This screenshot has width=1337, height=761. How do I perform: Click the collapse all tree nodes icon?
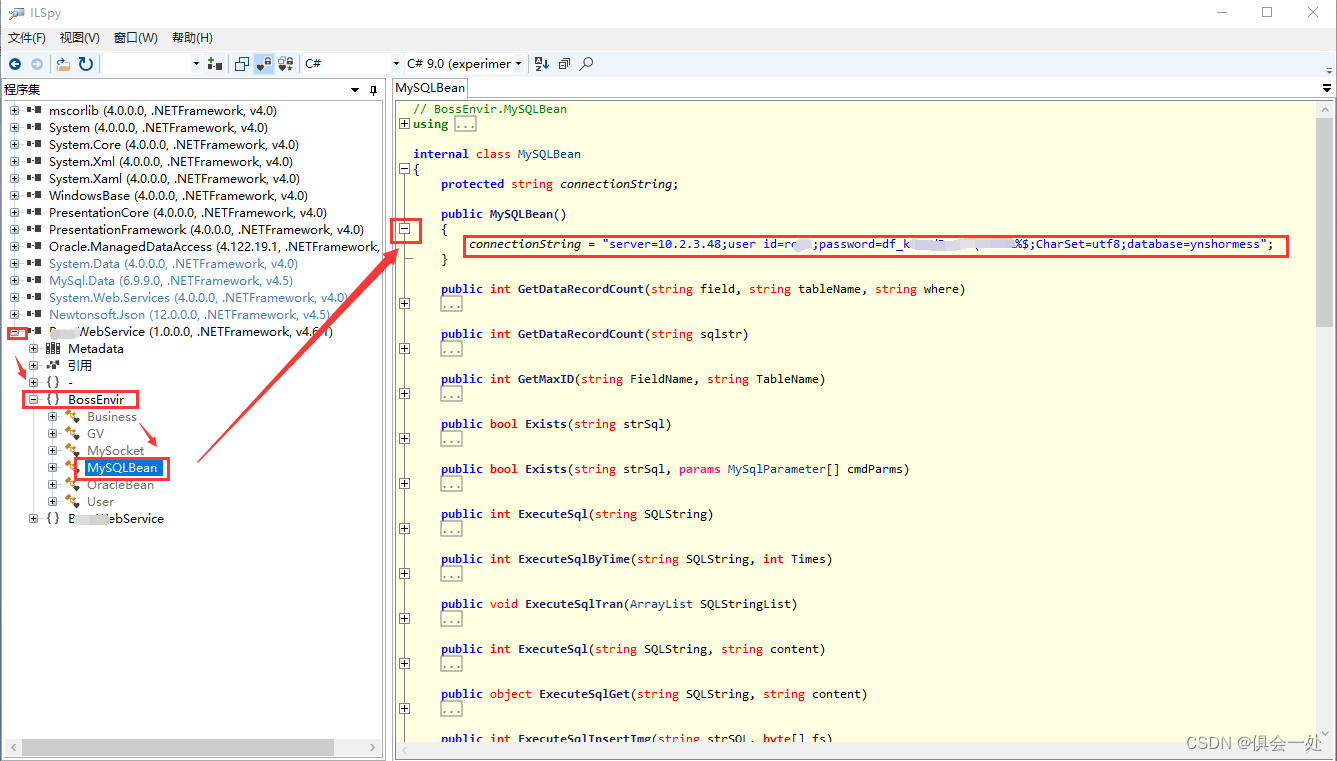[x=564, y=64]
